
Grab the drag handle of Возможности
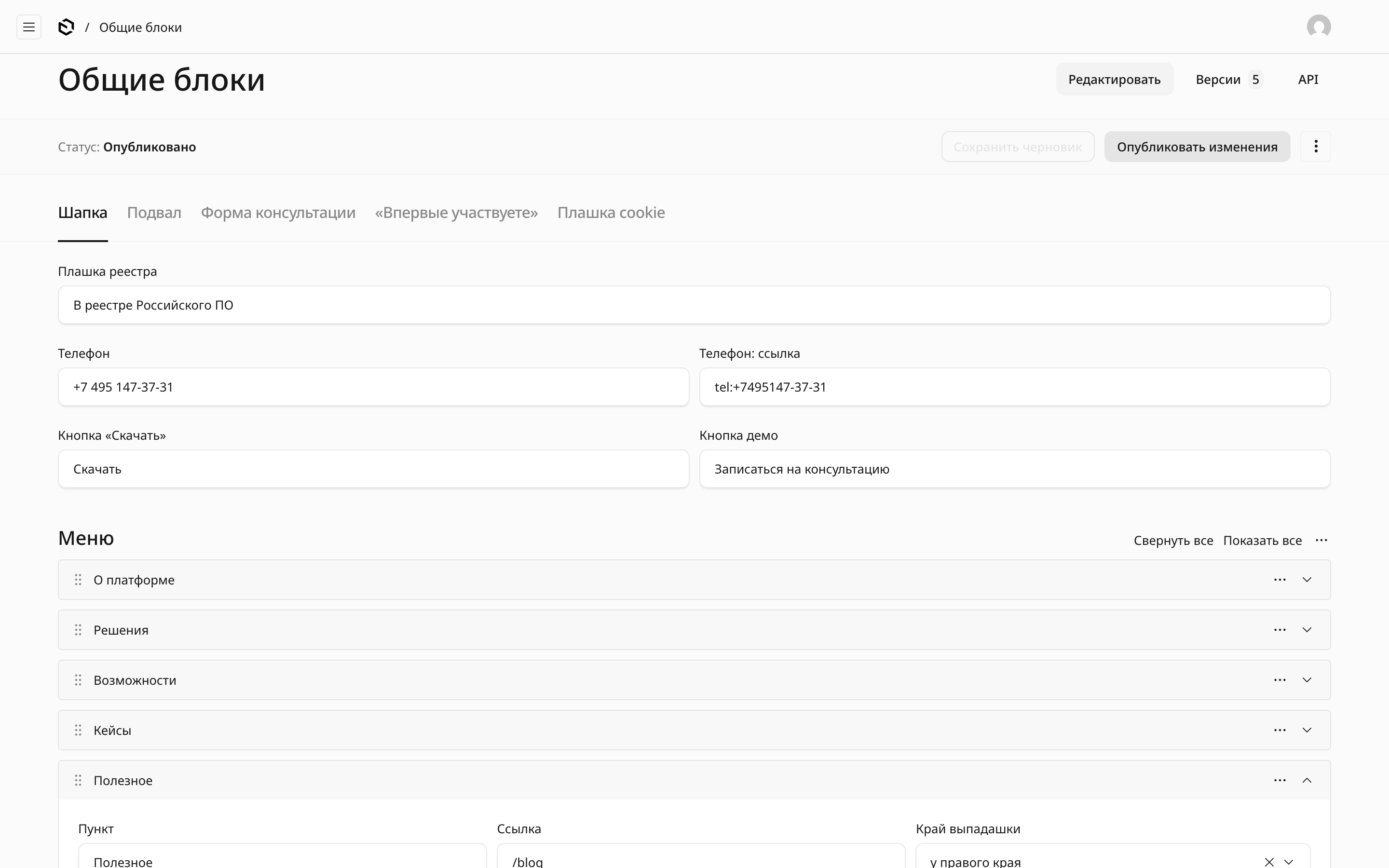click(x=78, y=680)
